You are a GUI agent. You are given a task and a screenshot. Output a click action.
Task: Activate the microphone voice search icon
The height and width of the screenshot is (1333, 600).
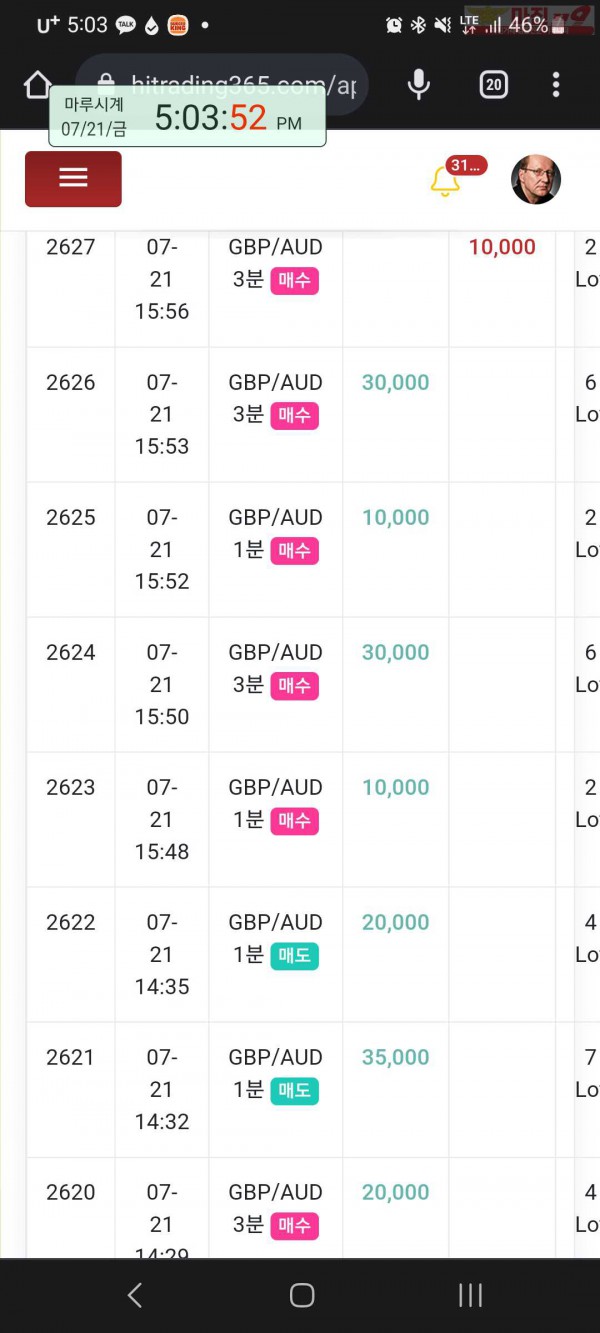pyautogui.click(x=419, y=85)
